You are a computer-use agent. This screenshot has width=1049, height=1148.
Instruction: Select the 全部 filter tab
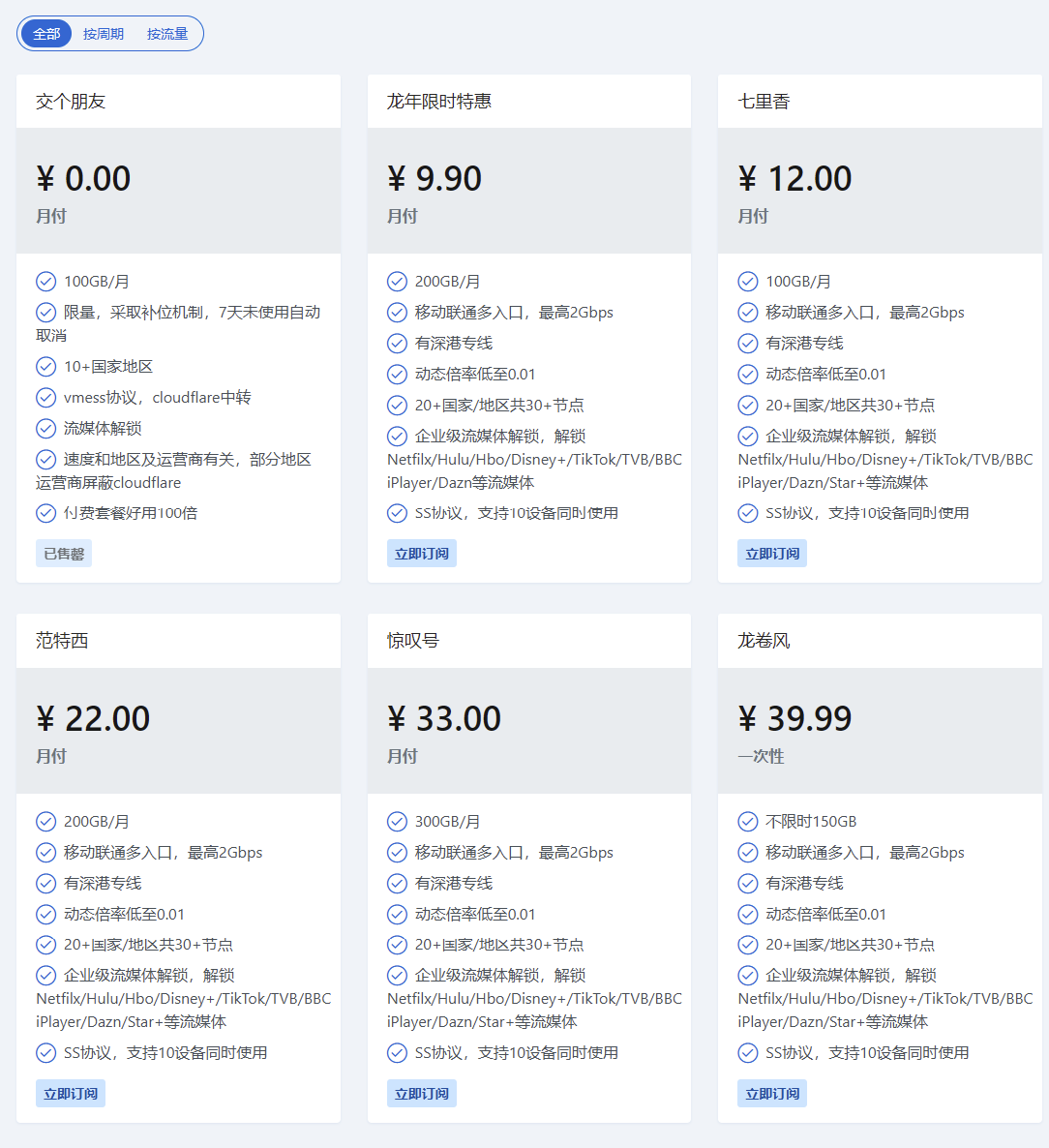pyautogui.click(x=46, y=34)
